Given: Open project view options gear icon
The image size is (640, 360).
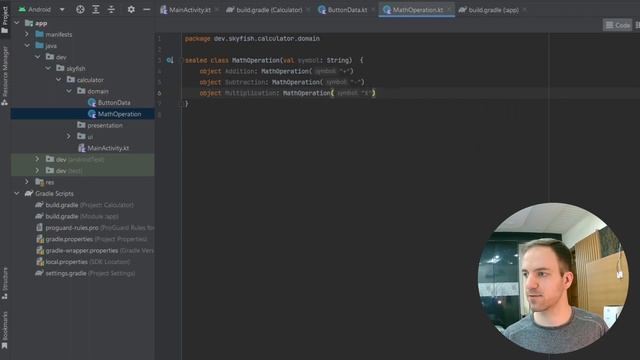Looking at the screenshot, I should coord(131,9).
